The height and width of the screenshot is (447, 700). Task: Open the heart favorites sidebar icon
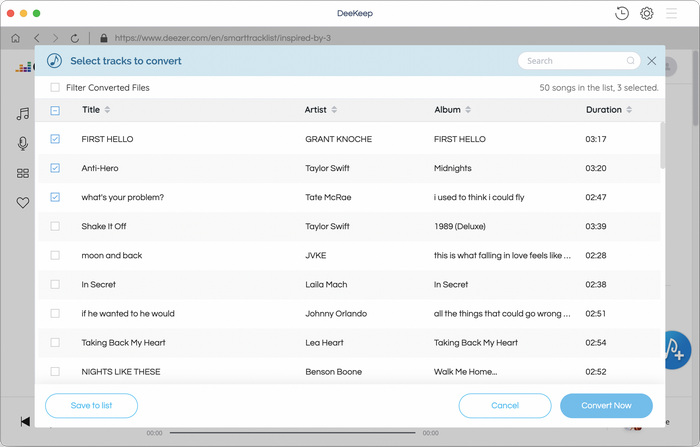coord(23,203)
